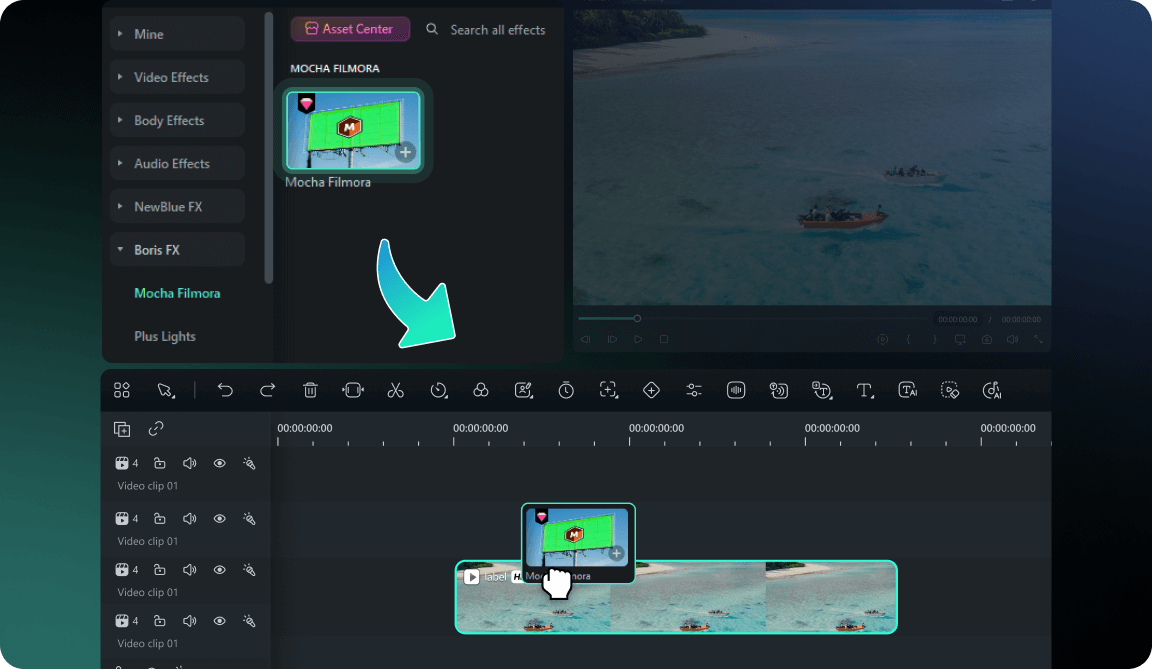Open the stopwatch duration tool
Image resolution: width=1152 pixels, height=669 pixels.
tap(566, 391)
